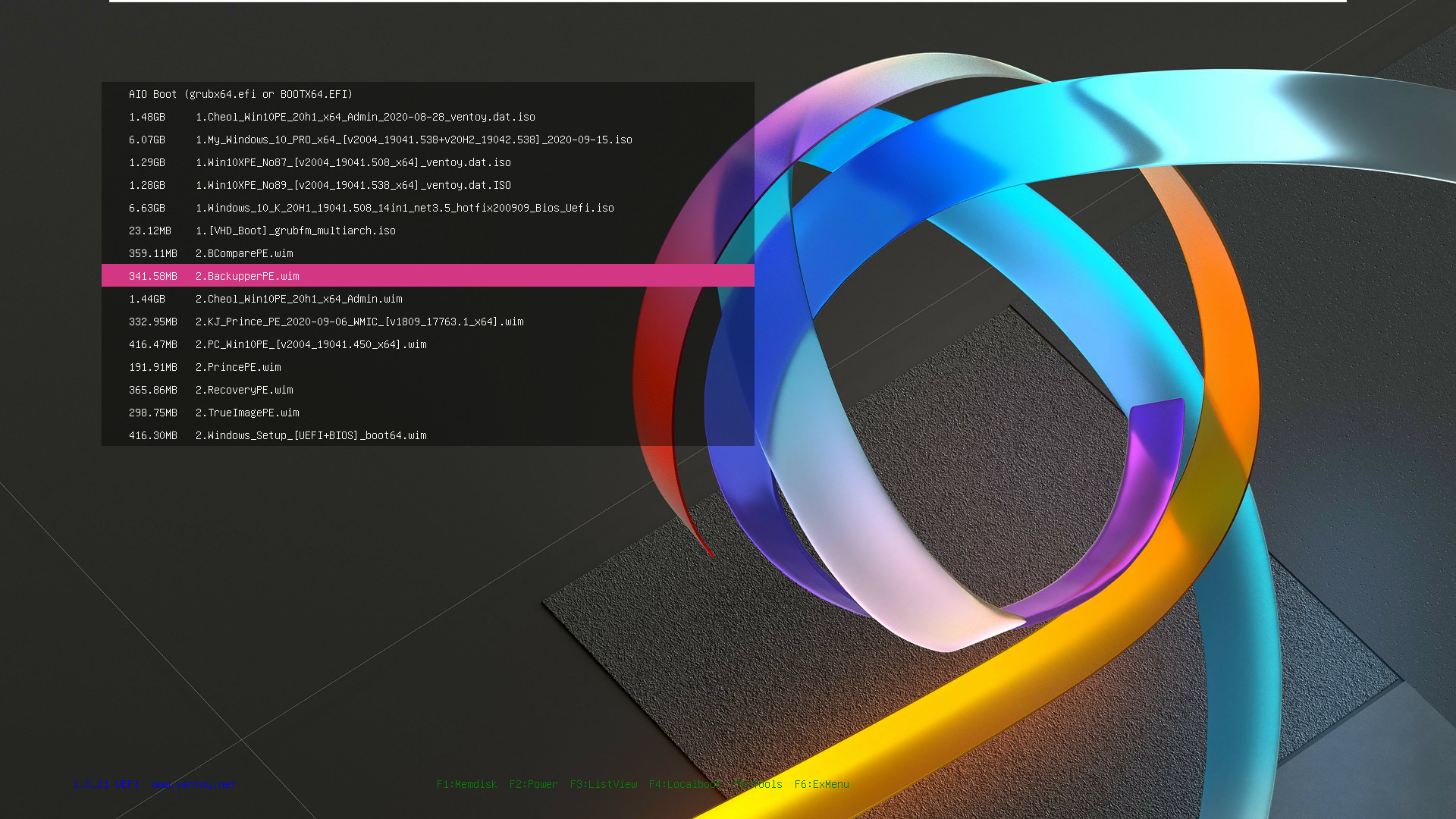Click the 1.0.21 UEFI version text
The height and width of the screenshot is (819, 1456).
click(x=106, y=785)
